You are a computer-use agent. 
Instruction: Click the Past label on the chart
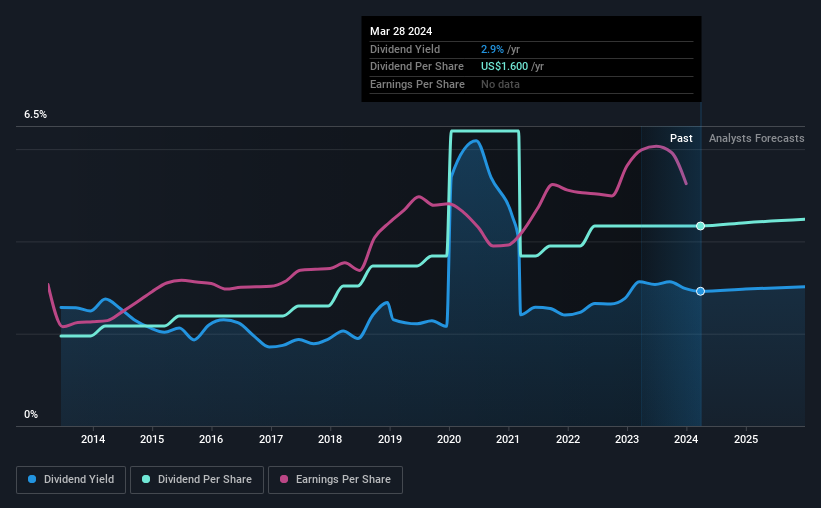click(x=681, y=138)
